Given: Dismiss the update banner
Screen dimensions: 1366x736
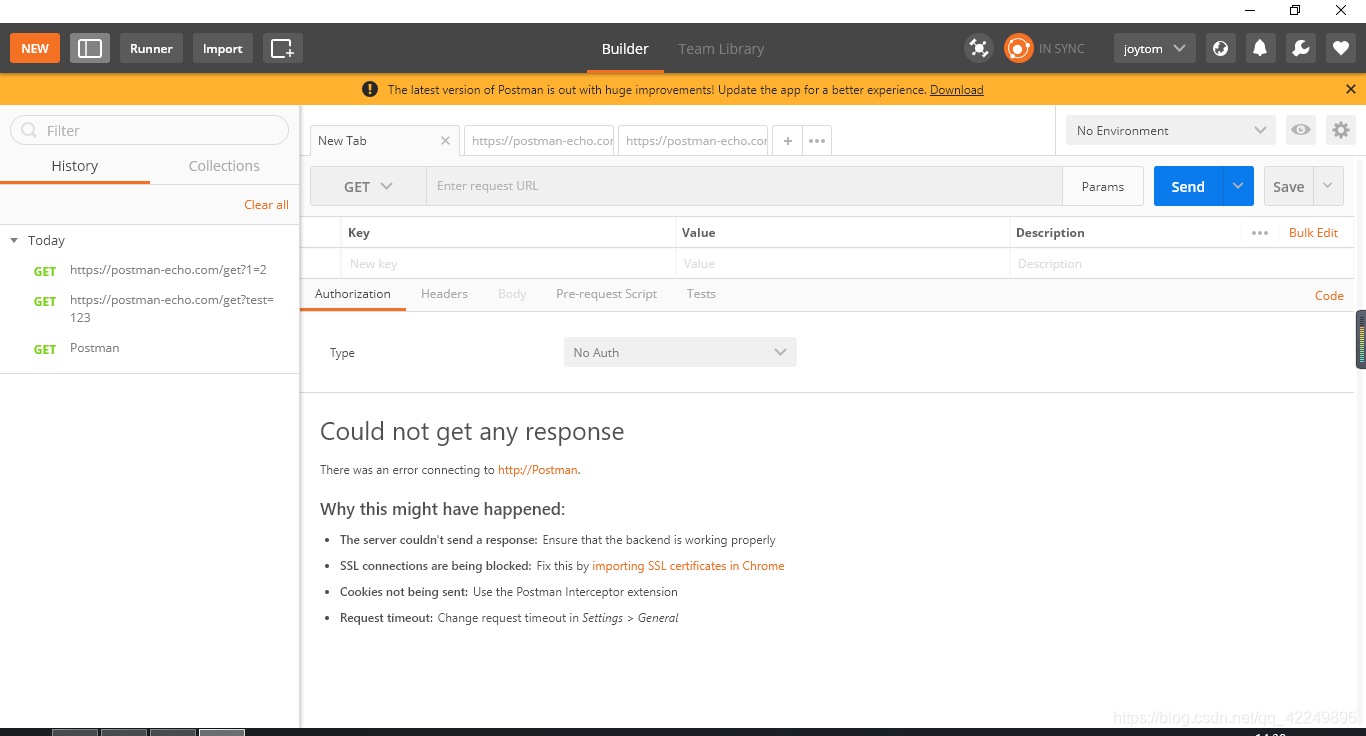Looking at the screenshot, I should coord(1351,89).
